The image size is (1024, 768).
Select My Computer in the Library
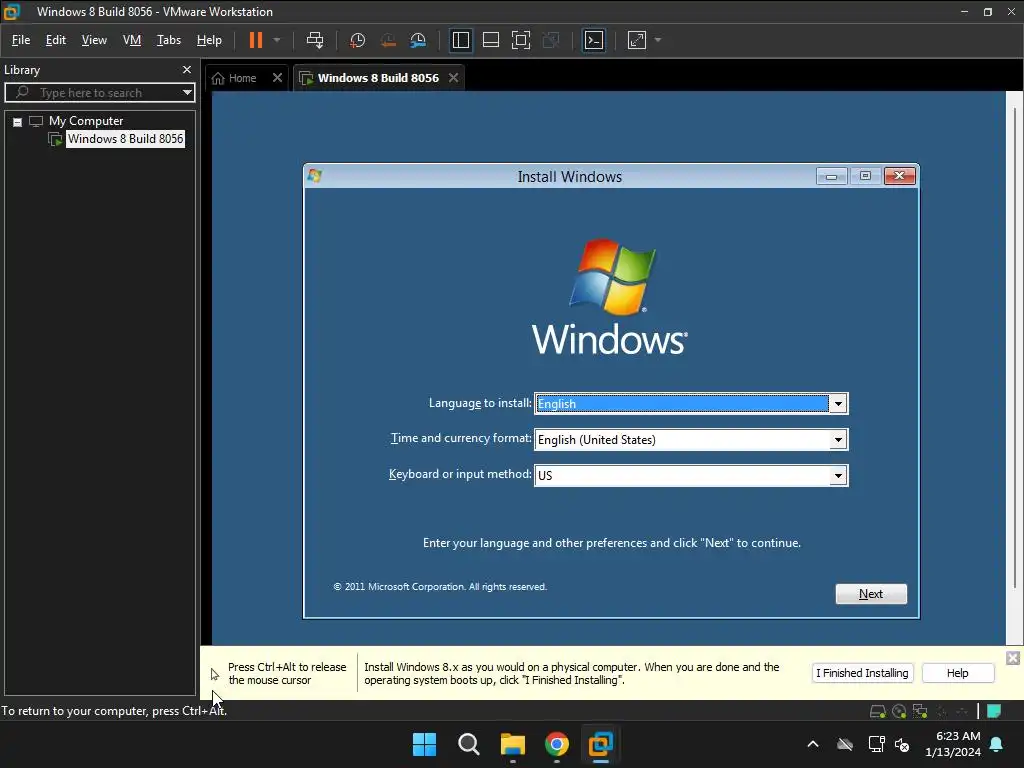(86, 121)
